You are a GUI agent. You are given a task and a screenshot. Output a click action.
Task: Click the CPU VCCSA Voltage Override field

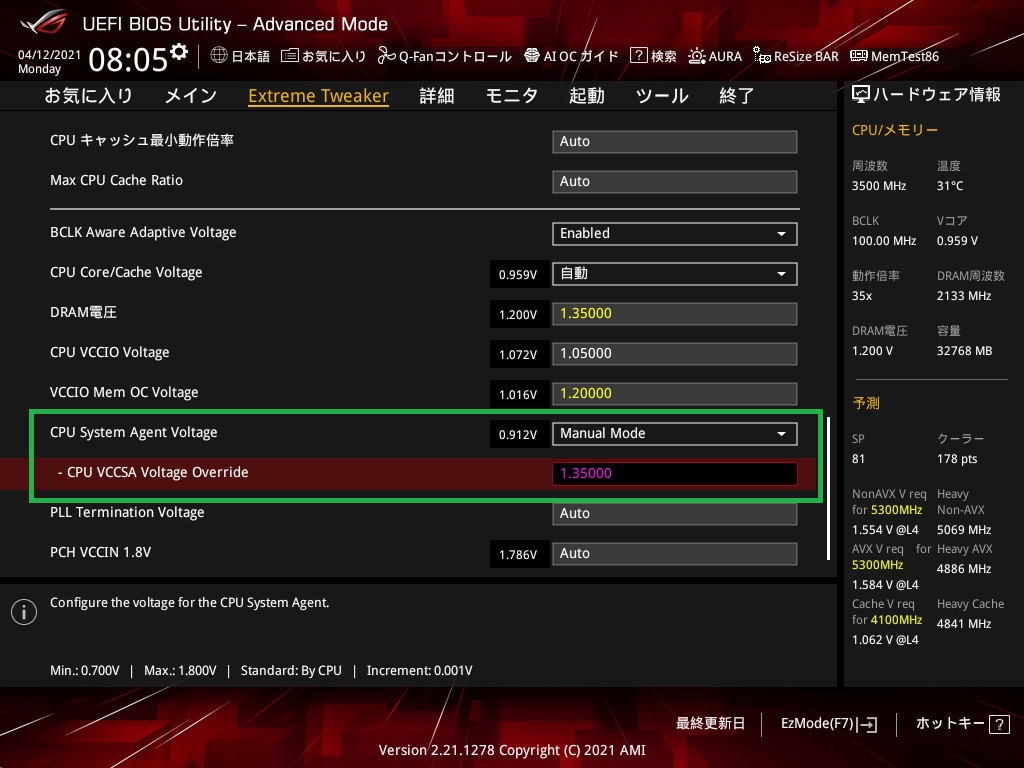(675, 473)
